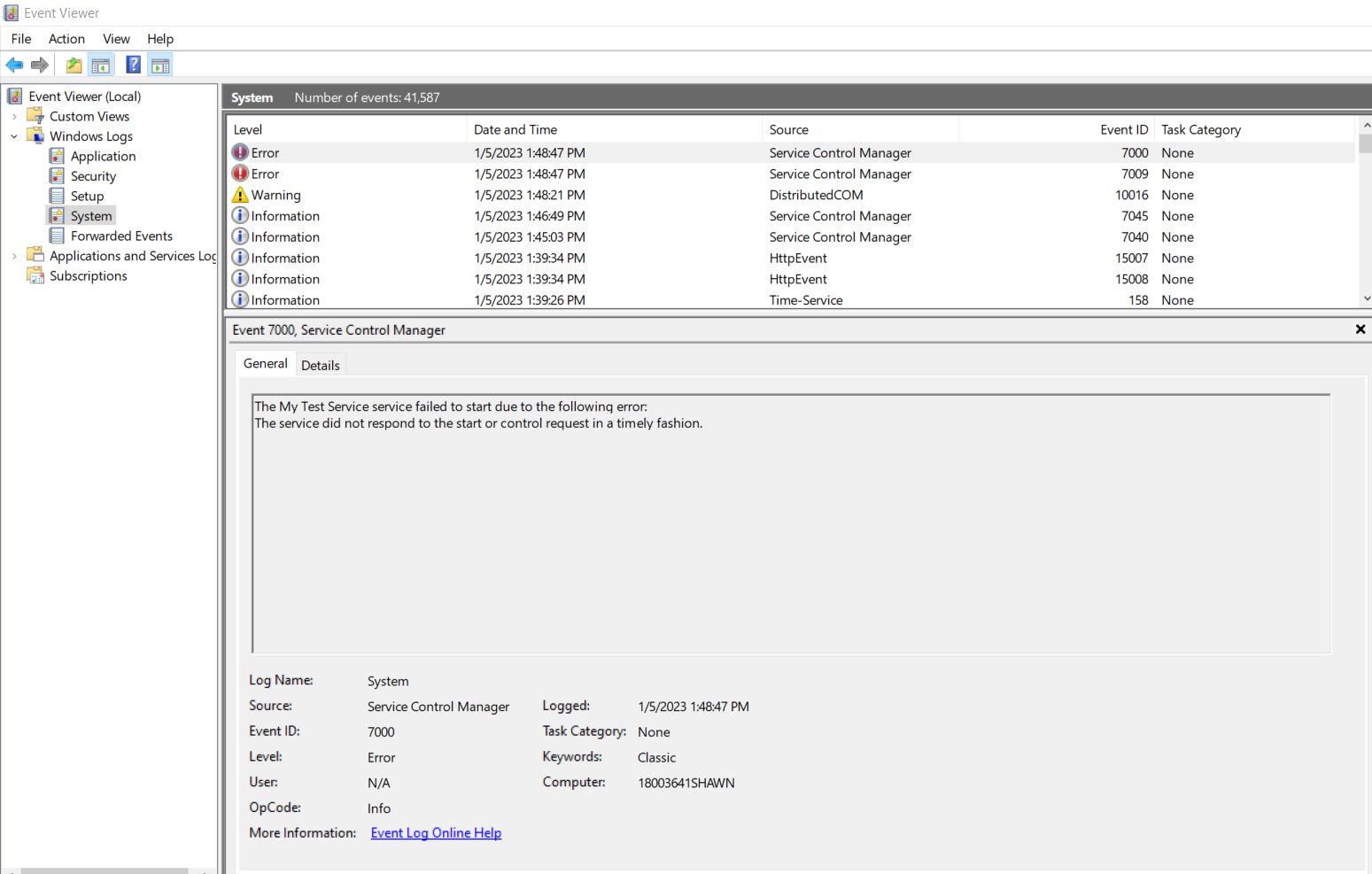Click the information icon for Time-Service event
This screenshot has height=874, width=1372.
tap(240, 299)
